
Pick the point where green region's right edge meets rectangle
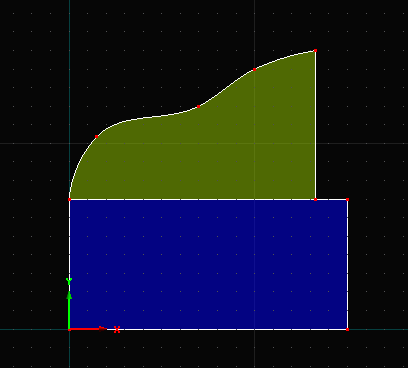pyautogui.click(x=315, y=199)
